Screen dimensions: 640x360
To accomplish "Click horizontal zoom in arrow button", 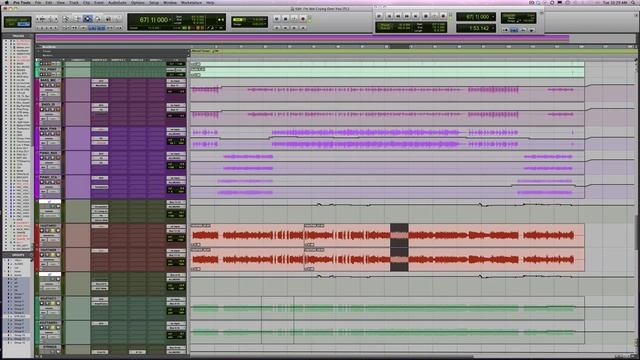I will click(56, 19).
